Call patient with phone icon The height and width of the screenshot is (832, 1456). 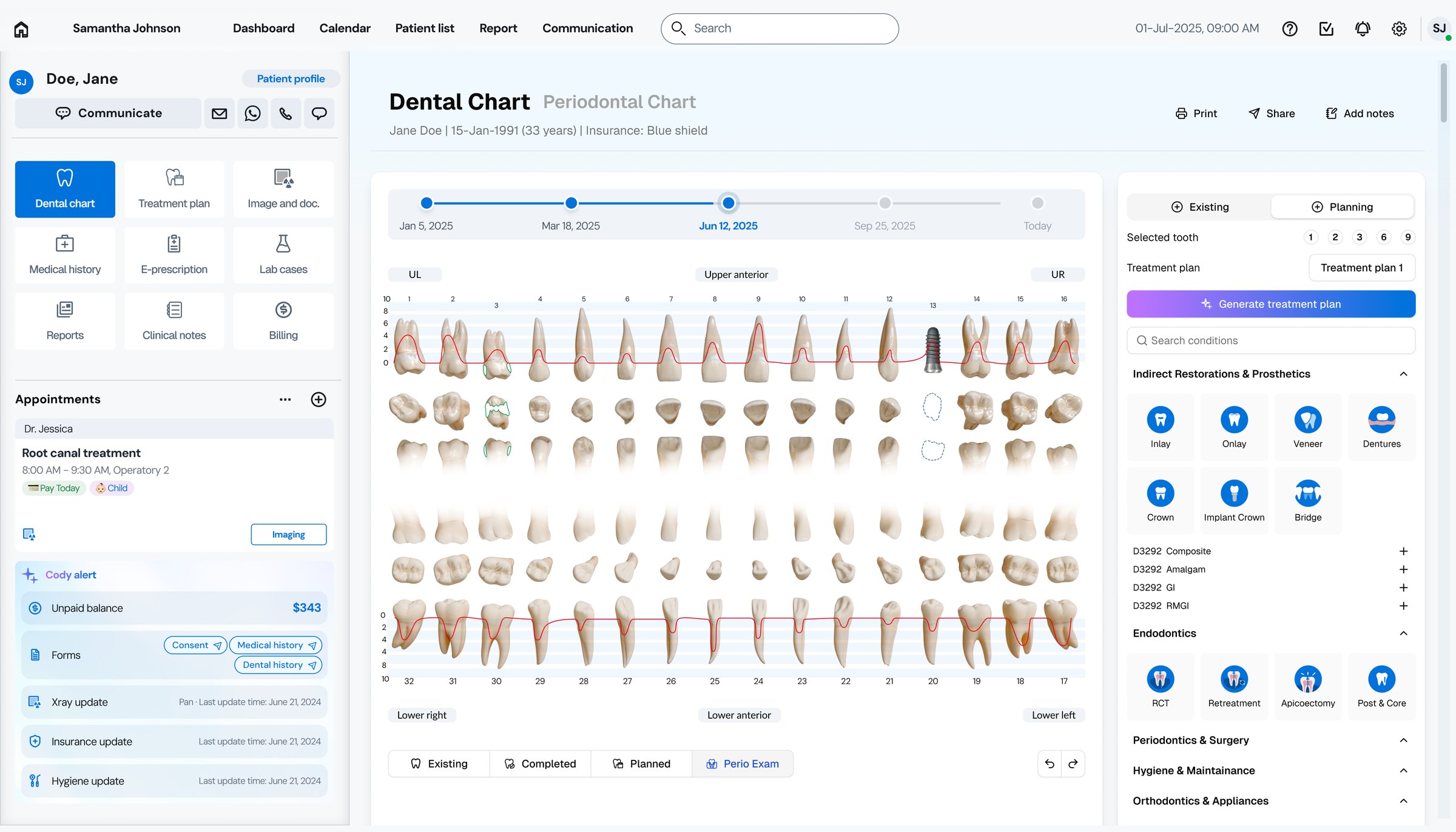[286, 113]
